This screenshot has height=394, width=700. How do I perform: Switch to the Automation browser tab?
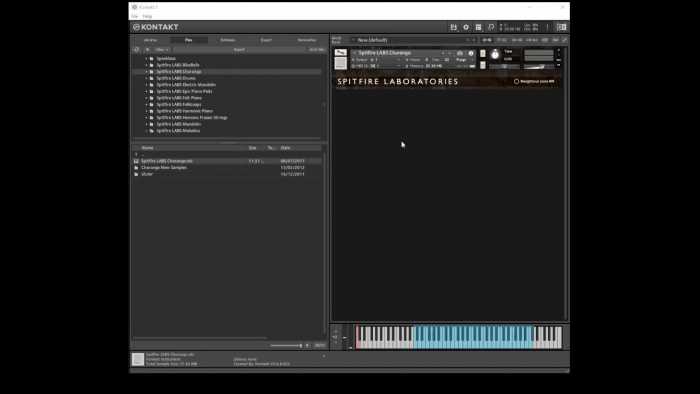307,40
